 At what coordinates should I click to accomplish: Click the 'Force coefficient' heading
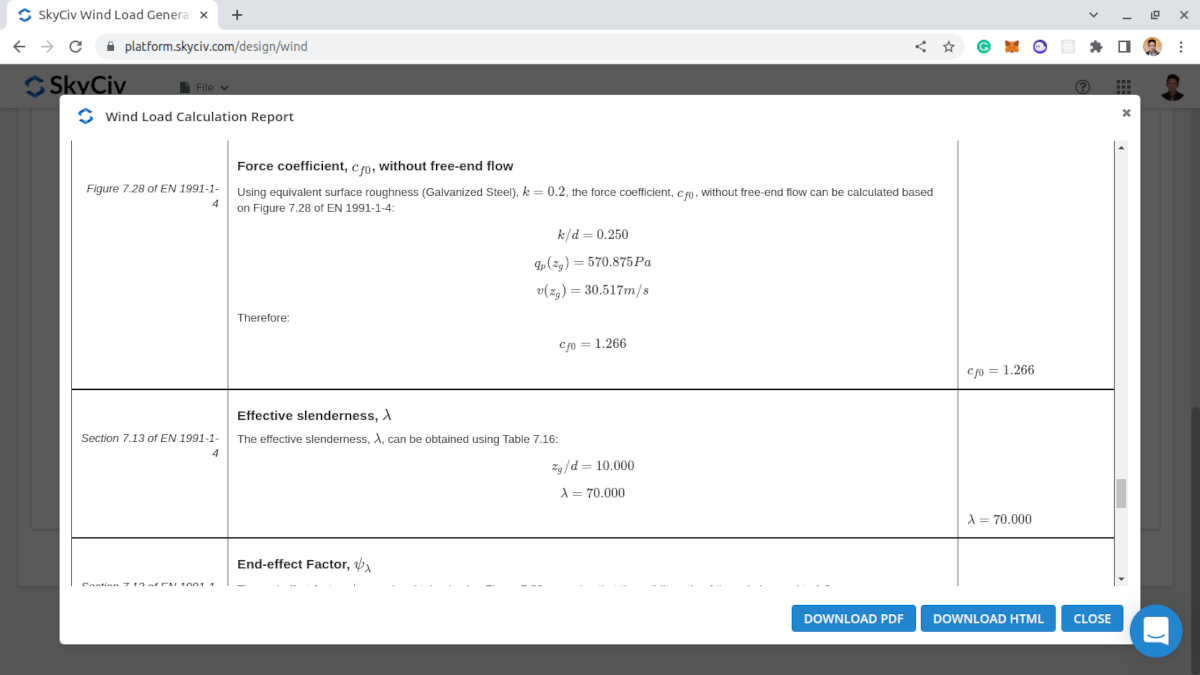(x=375, y=166)
